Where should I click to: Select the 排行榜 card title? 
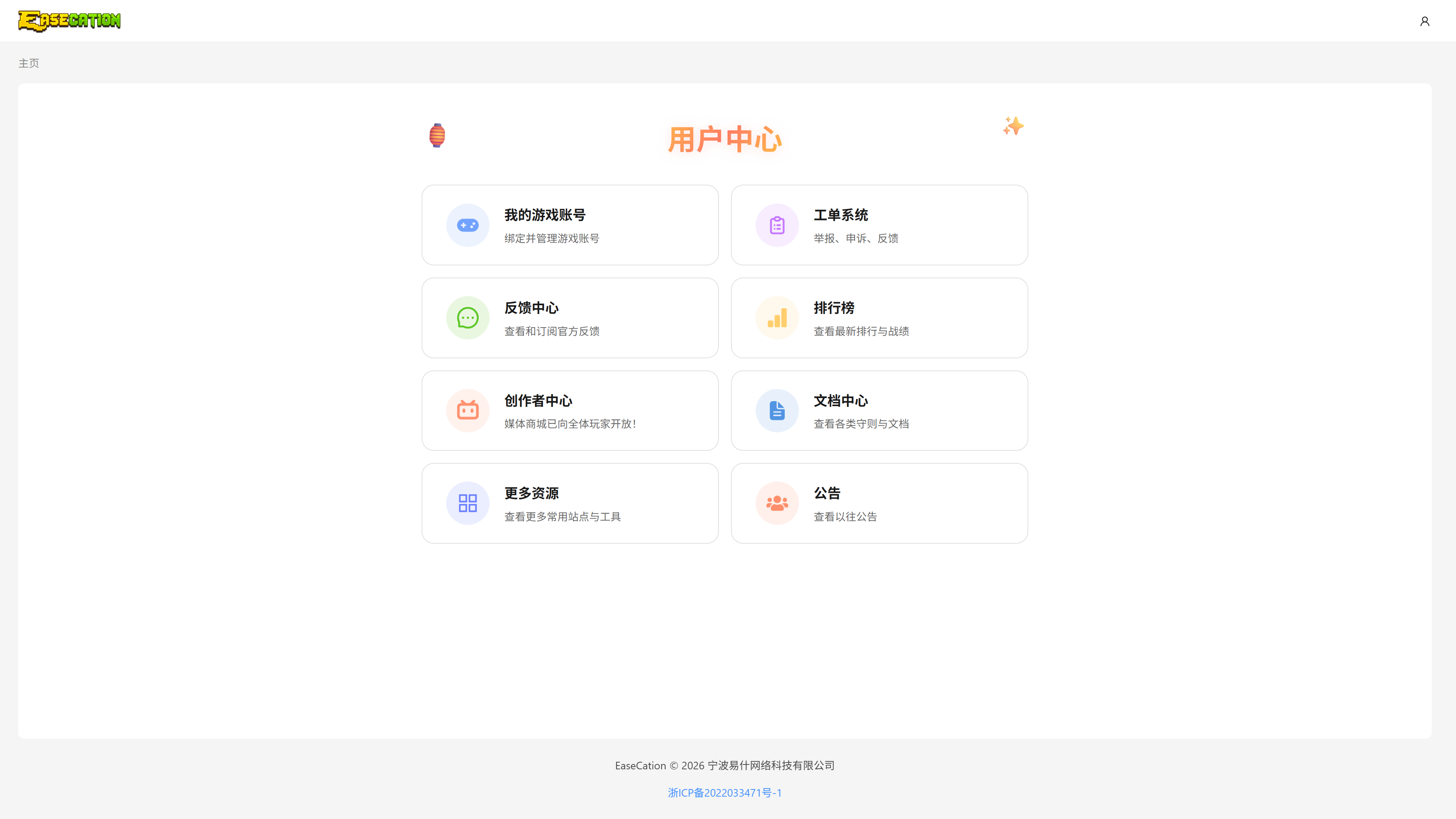pyautogui.click(x=834, y=308)
